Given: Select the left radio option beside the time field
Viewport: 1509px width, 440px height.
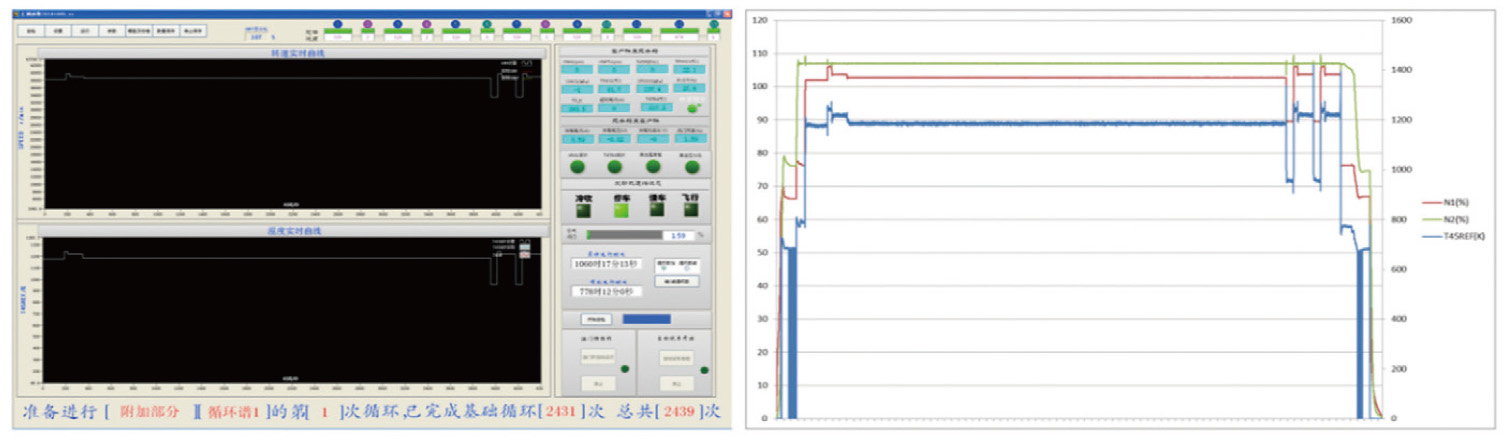Looking at the screenshot, I should point(663,268).
